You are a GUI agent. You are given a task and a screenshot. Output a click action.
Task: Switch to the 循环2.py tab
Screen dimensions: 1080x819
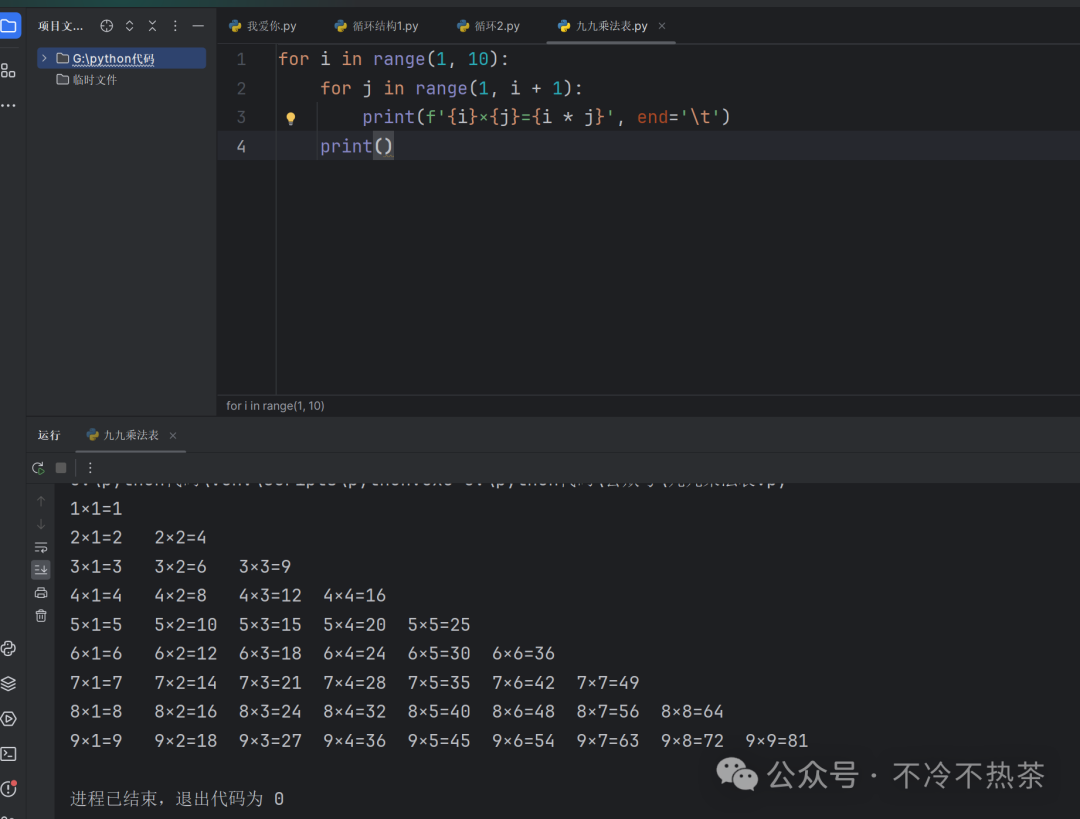coord(488,26)
